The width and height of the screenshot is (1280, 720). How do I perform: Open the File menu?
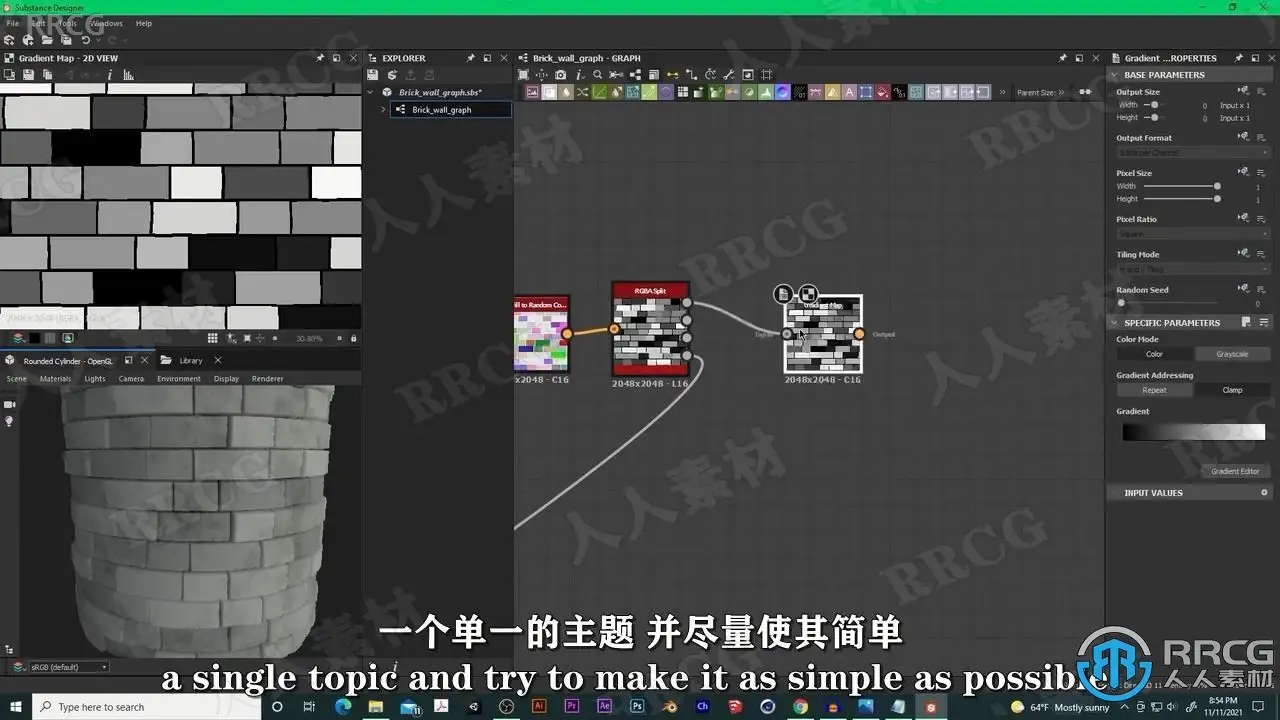13,23
